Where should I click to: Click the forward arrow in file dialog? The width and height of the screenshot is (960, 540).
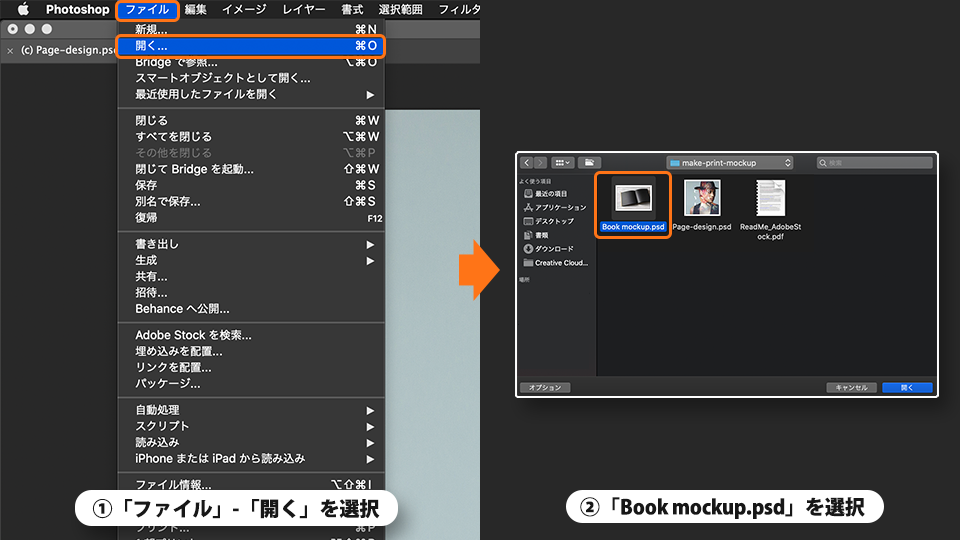[x=540, y=163]
